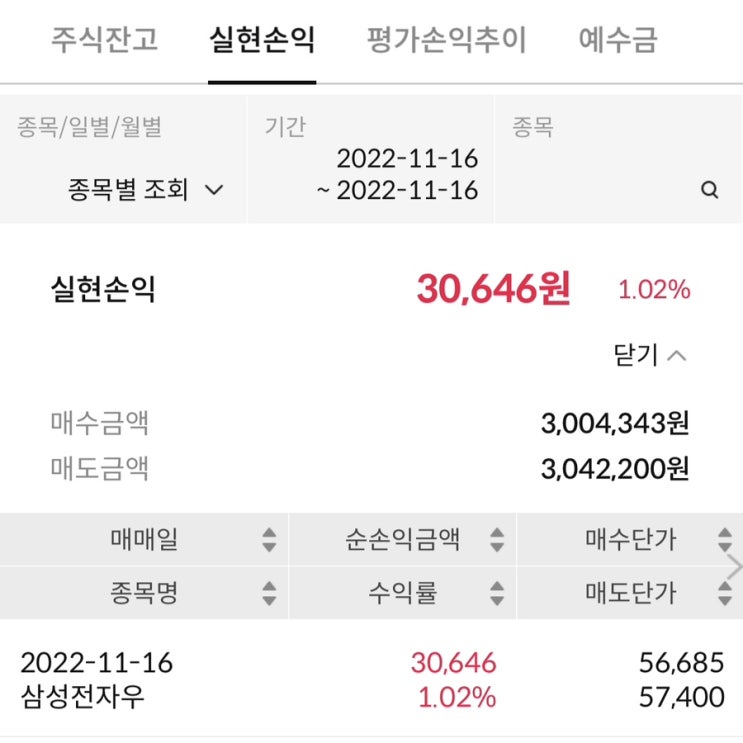Sort by 매수단가 using the sort arrows
The height and width of the screenshot is (743, 743).
click(725, 541)
